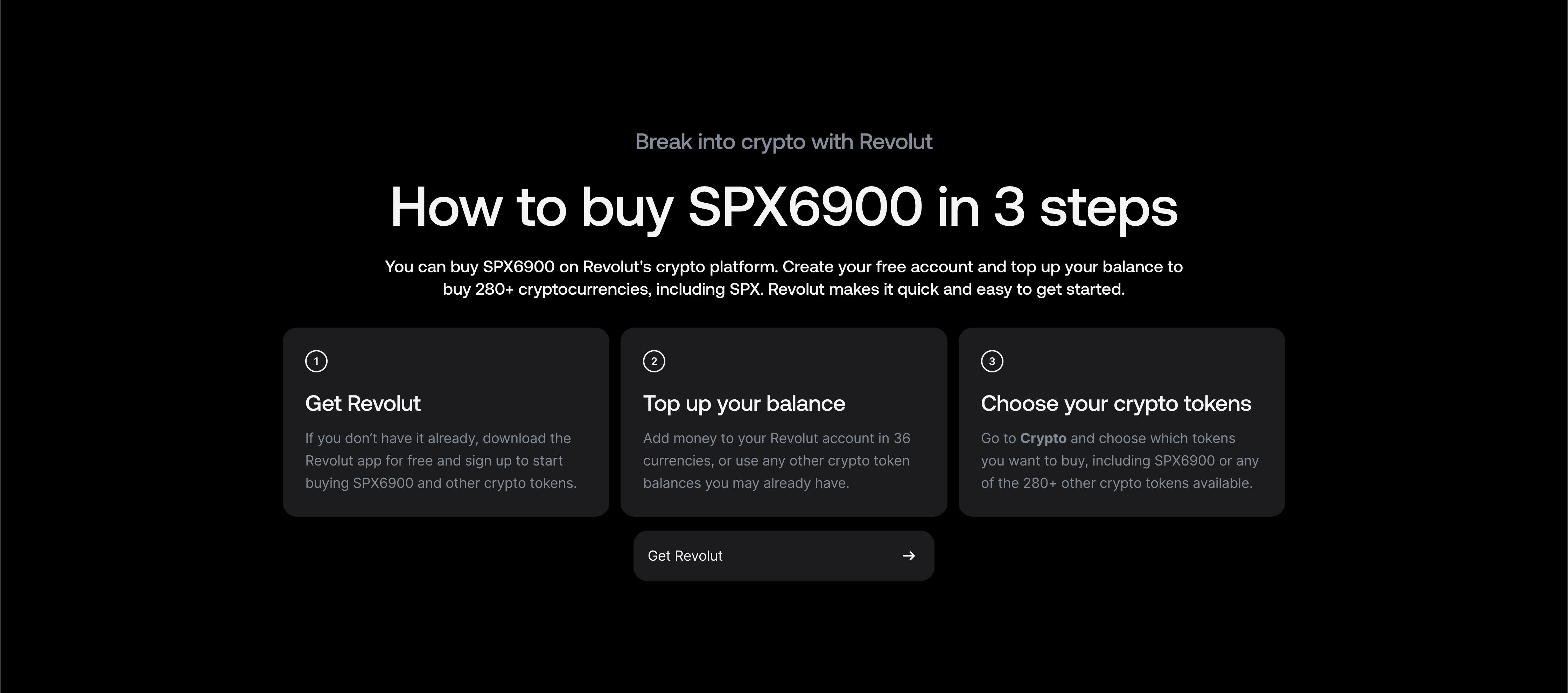Click the circled number 2 step badge
This screenshot has height=693, width=1568.
tap(654, 360)
